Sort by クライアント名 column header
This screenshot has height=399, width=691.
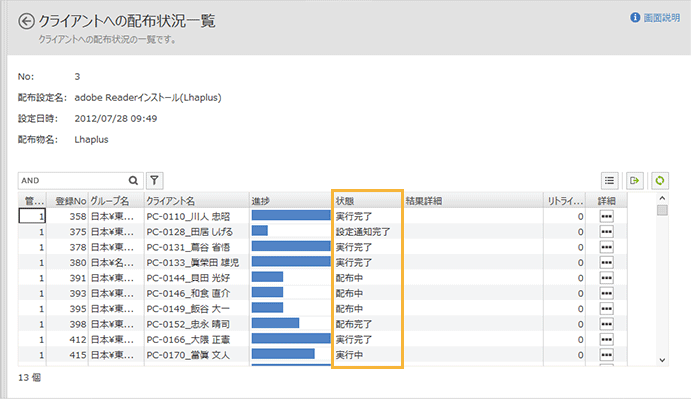tap(197, 201)
